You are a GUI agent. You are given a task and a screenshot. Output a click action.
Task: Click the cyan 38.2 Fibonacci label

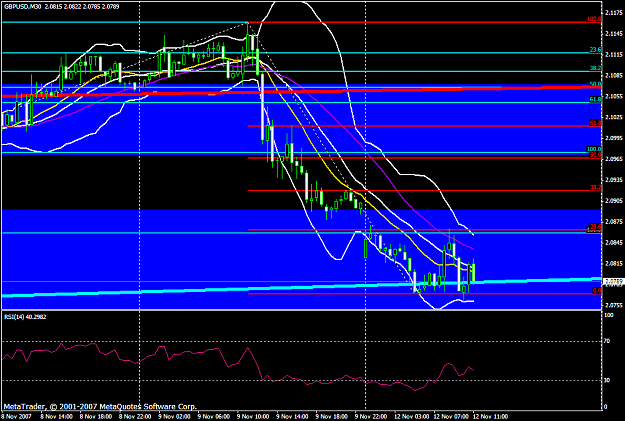(x=595, y=69)
